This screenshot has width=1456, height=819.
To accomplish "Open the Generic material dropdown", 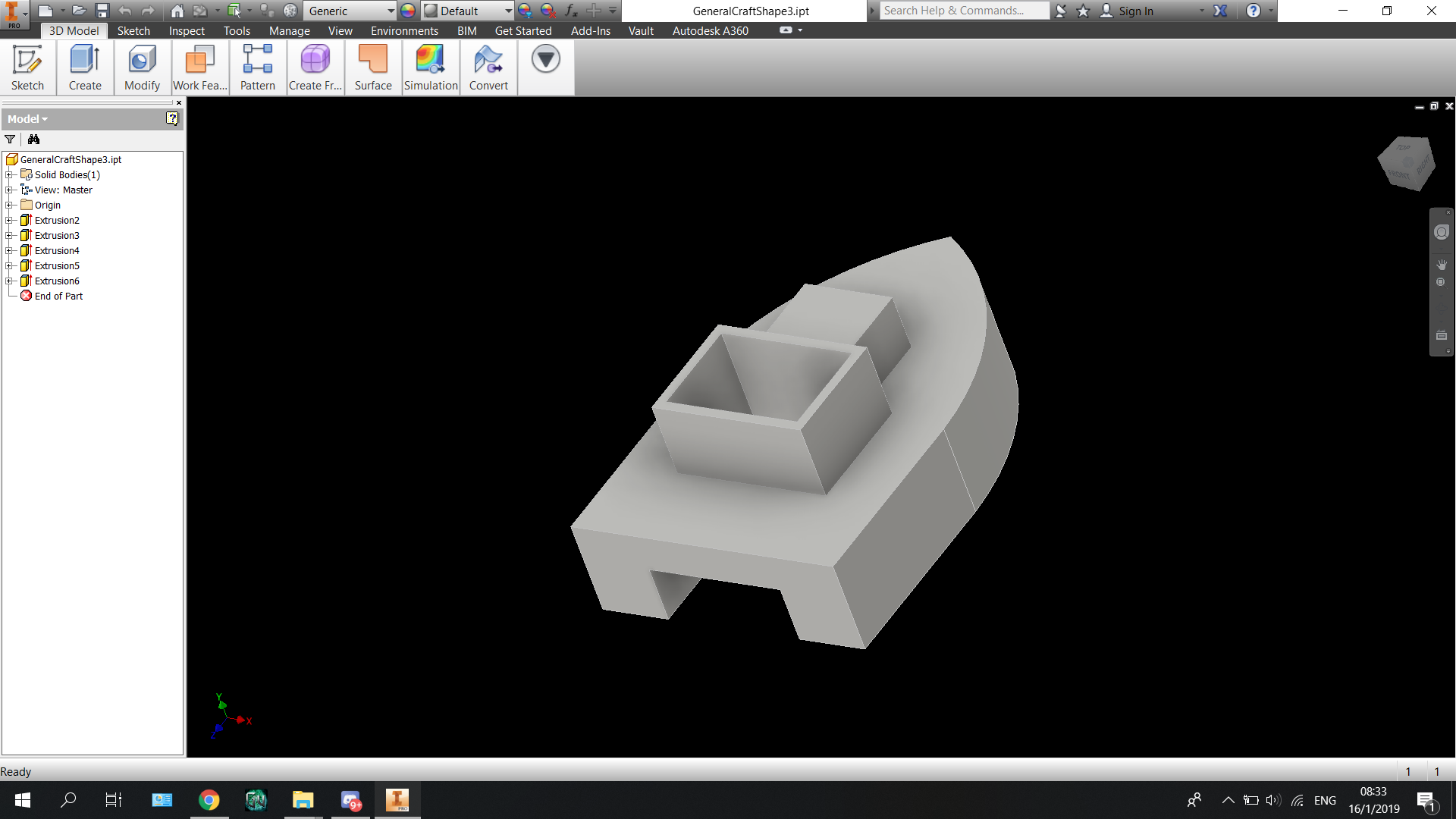I will (350, 11).
